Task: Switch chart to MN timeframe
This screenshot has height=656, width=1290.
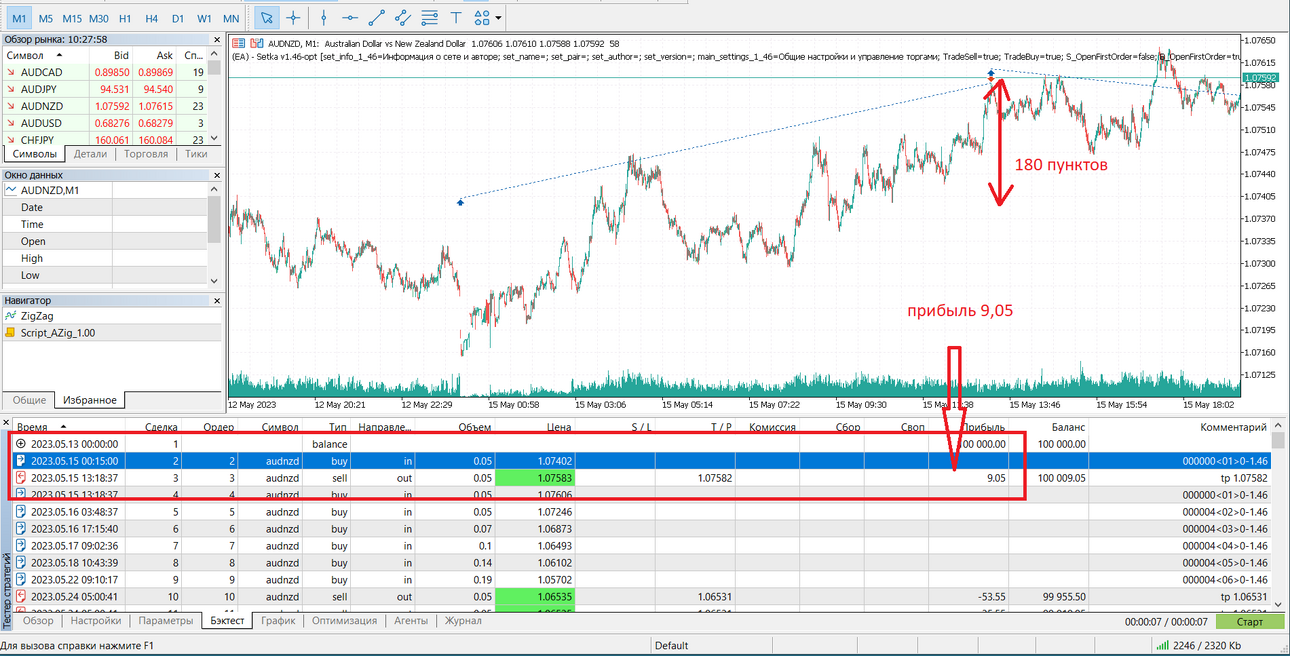Action: coord(231,18)
